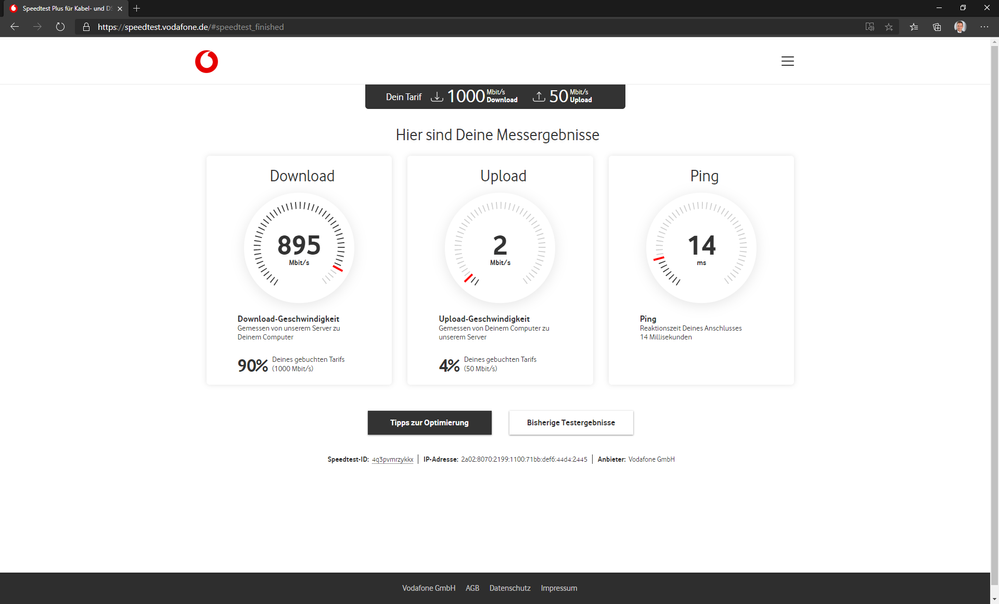Open the Collections panel

(937, 27)
